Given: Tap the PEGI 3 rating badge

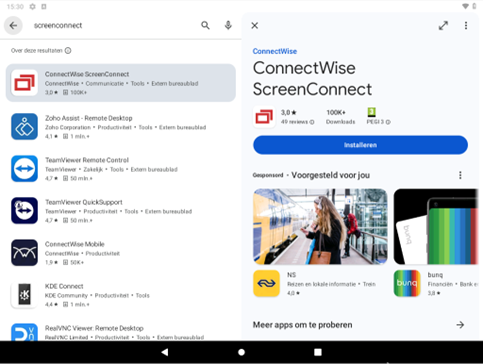Looking at the screenshot, I should (372, 112).
